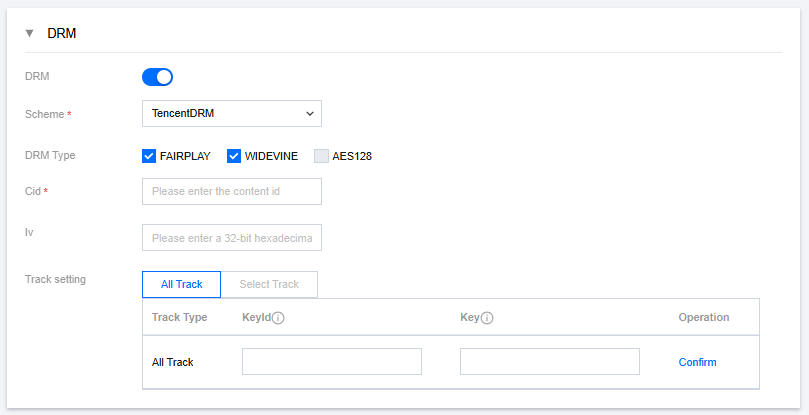The height and width of the screenshot is (415, 809).
Task: Click the Track Type column header
Action: click(x=179, y=317)
